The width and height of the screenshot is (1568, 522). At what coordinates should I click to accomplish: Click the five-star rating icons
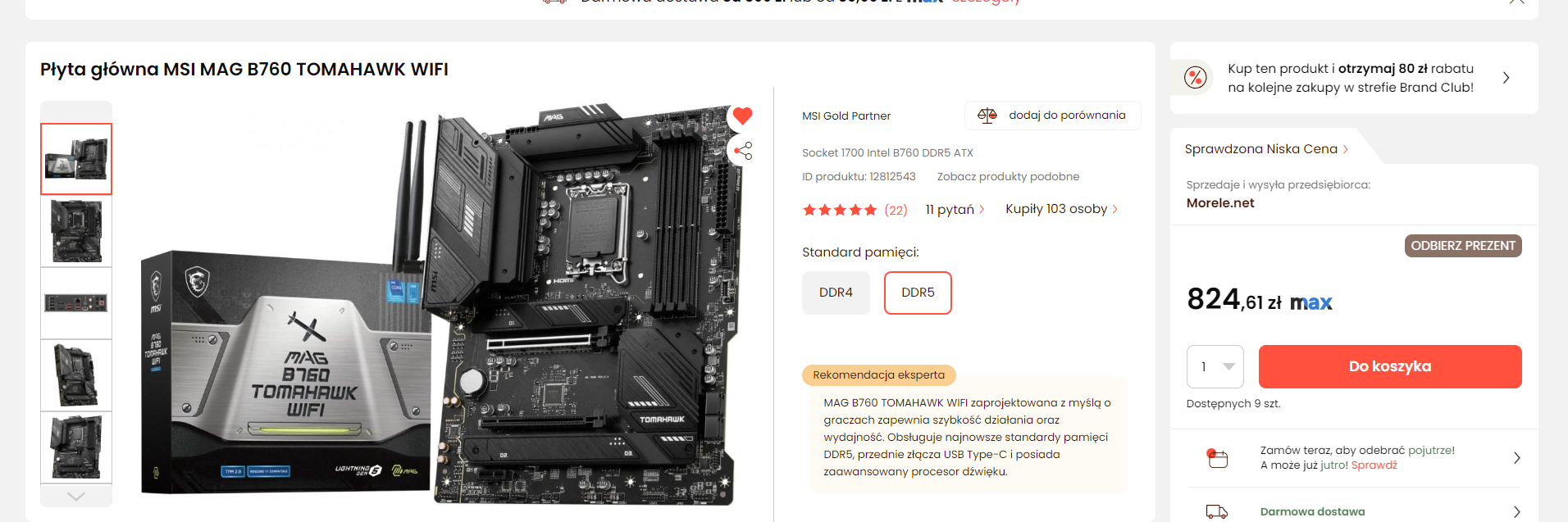[840, 210]
